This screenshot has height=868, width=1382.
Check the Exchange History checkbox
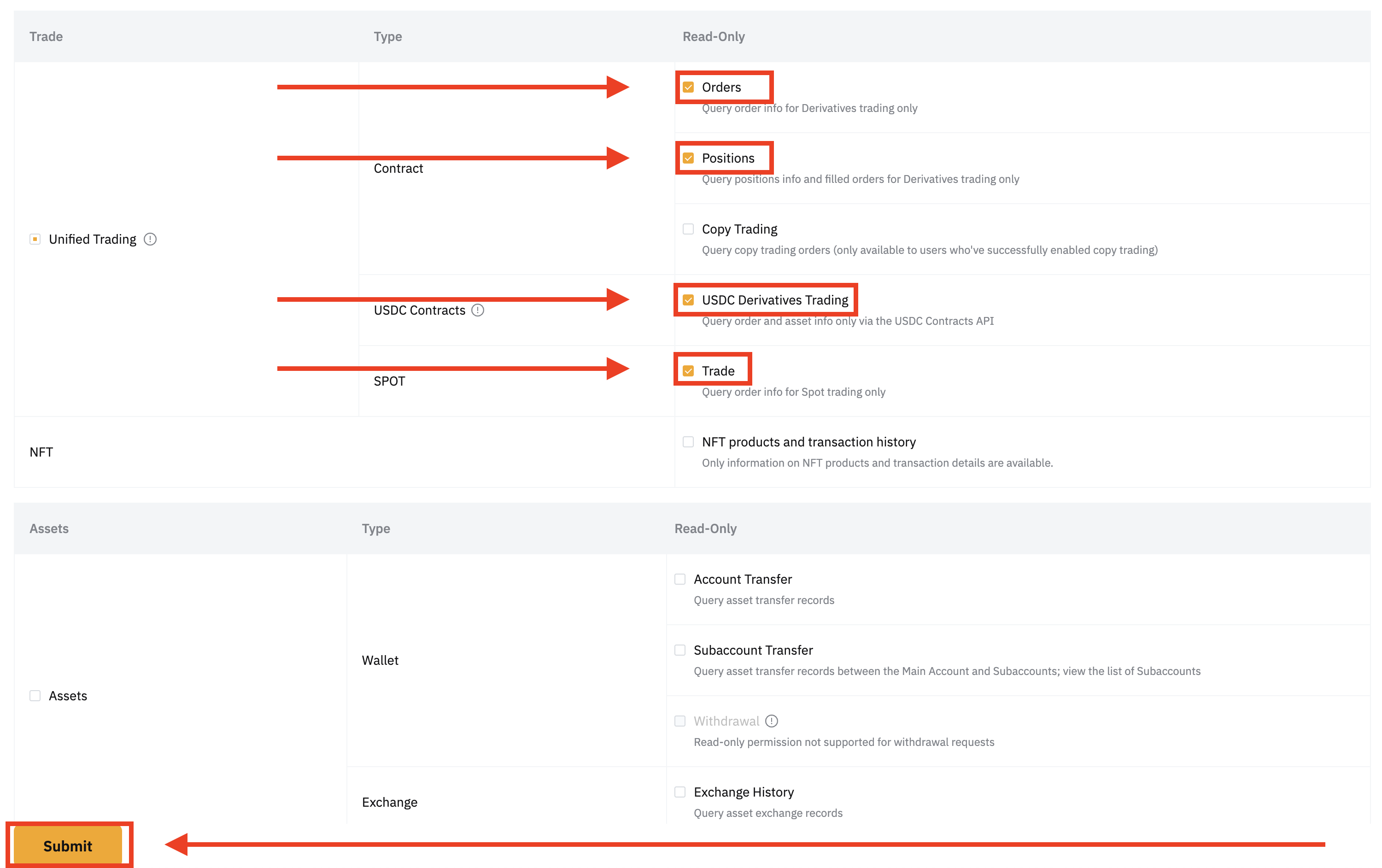(680, 792)
